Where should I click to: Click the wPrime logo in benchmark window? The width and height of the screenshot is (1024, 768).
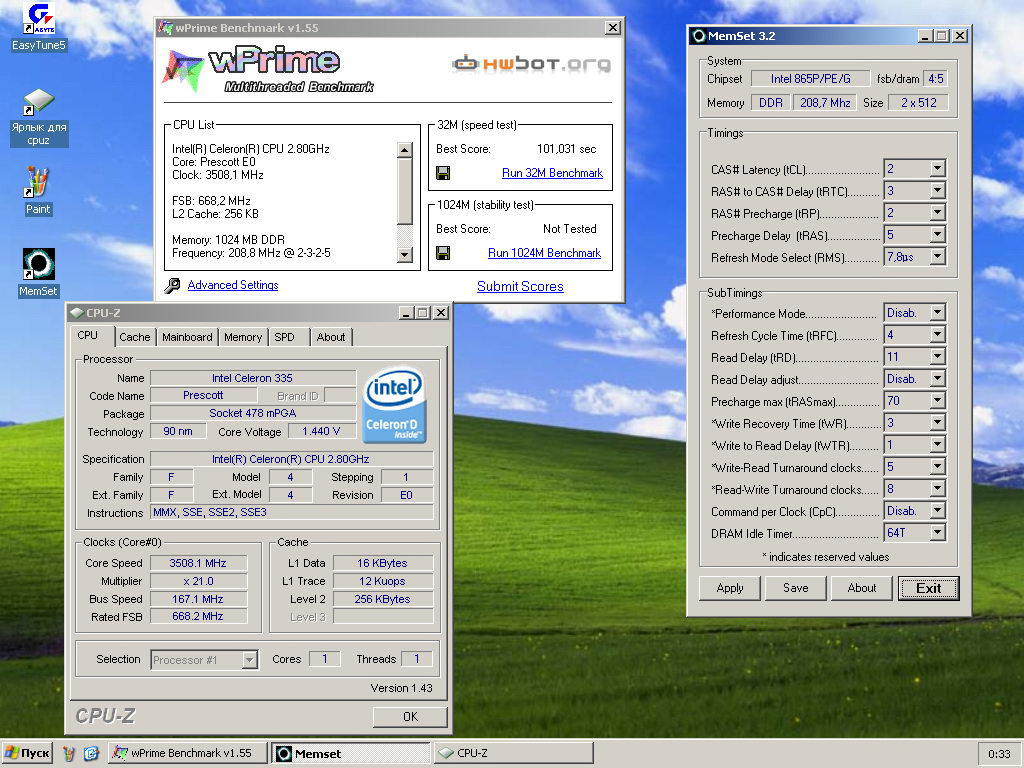tap(268, 70)
